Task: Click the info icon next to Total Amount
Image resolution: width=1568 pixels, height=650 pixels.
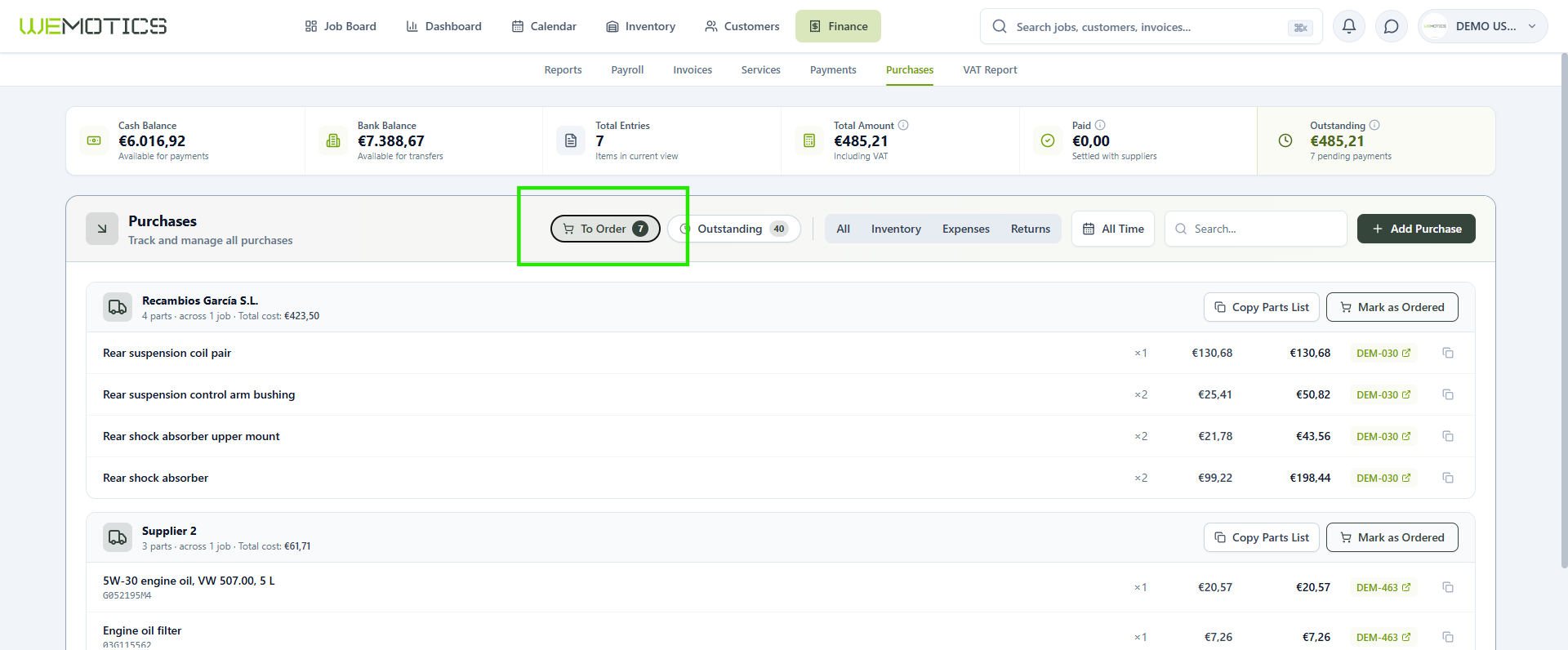Action: (x=903, y=125)
